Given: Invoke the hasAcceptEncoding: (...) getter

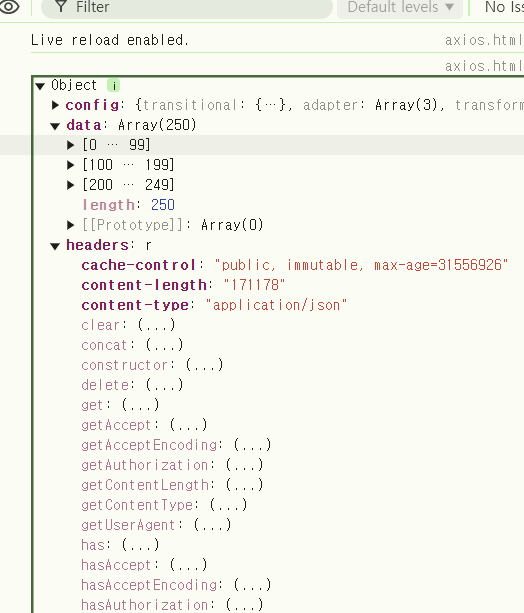Looking at the screenshot, I should click(x=252, y=584).
